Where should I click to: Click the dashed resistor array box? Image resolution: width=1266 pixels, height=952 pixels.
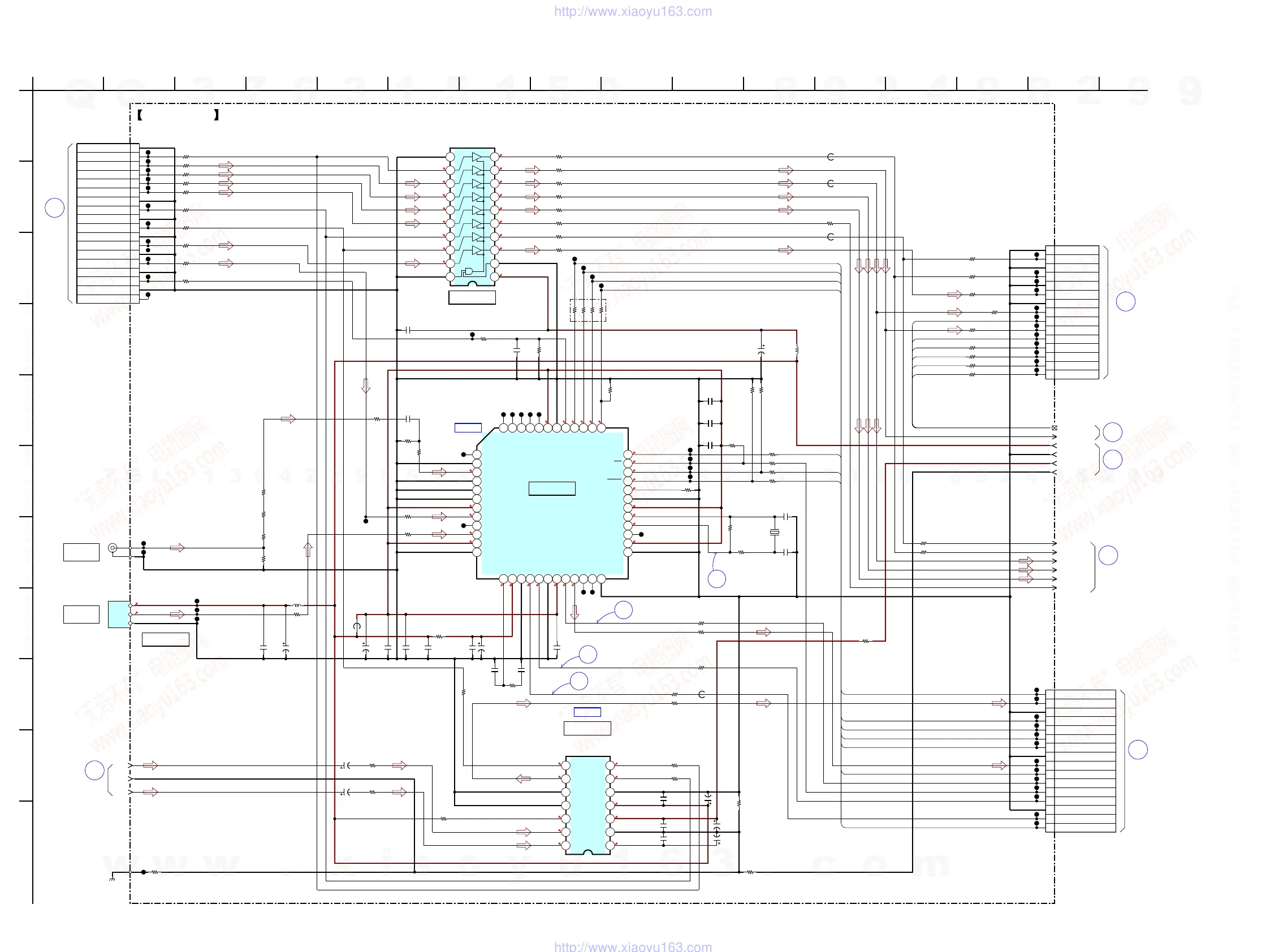click(x=588, y=310)
